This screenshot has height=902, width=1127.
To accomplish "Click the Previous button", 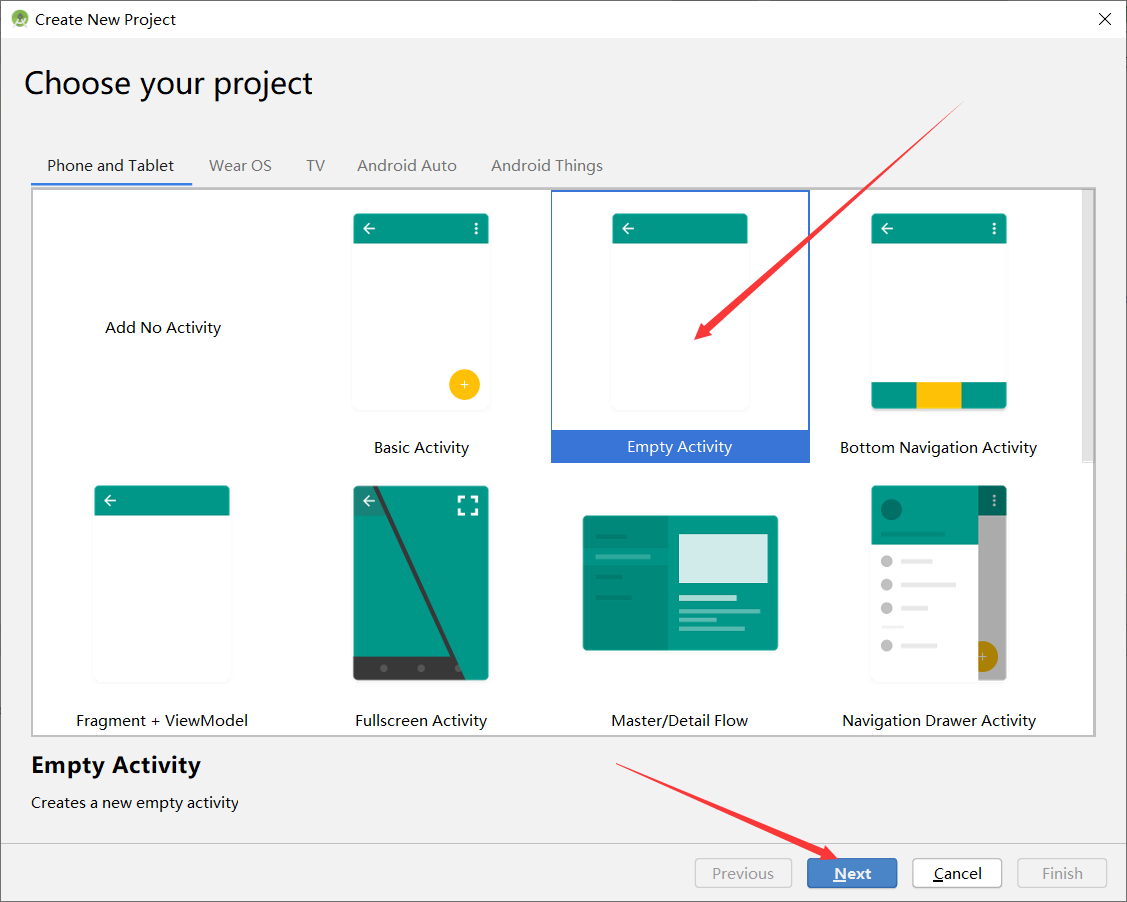I will tap(743, 873).
